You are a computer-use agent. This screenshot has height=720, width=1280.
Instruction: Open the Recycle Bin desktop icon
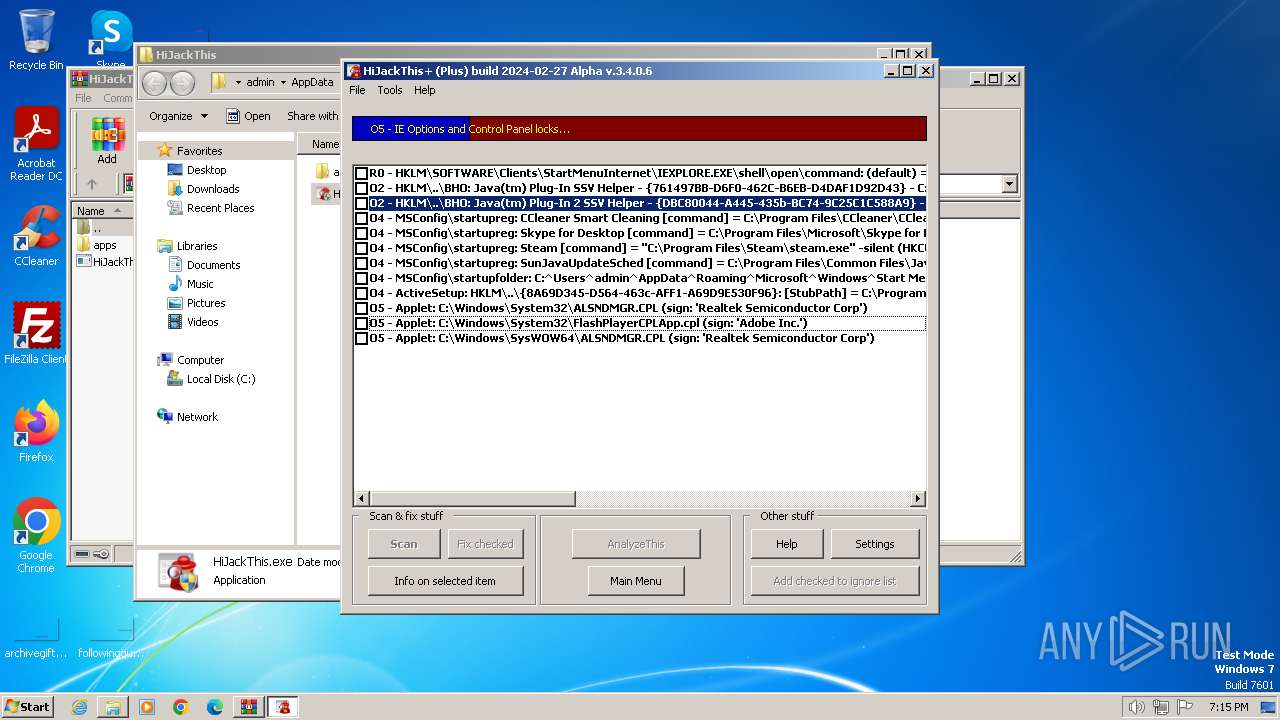[36, 40]
